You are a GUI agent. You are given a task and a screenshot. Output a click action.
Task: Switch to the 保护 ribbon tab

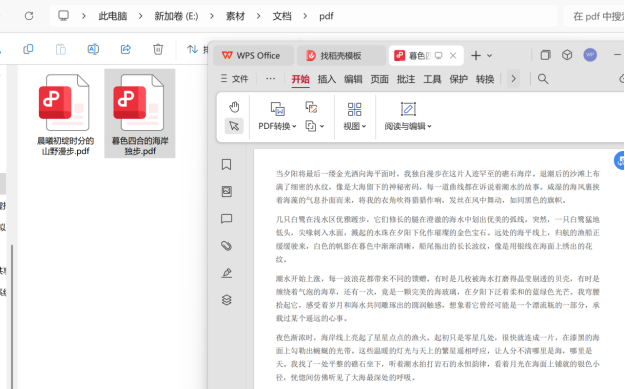point(458,79)
